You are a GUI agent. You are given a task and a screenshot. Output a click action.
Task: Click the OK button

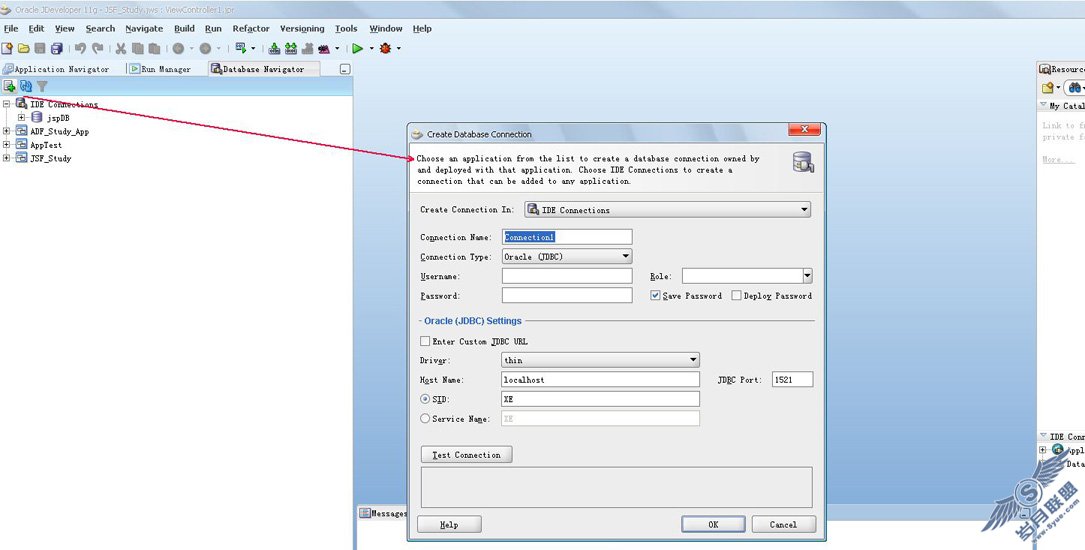(713, 524)
